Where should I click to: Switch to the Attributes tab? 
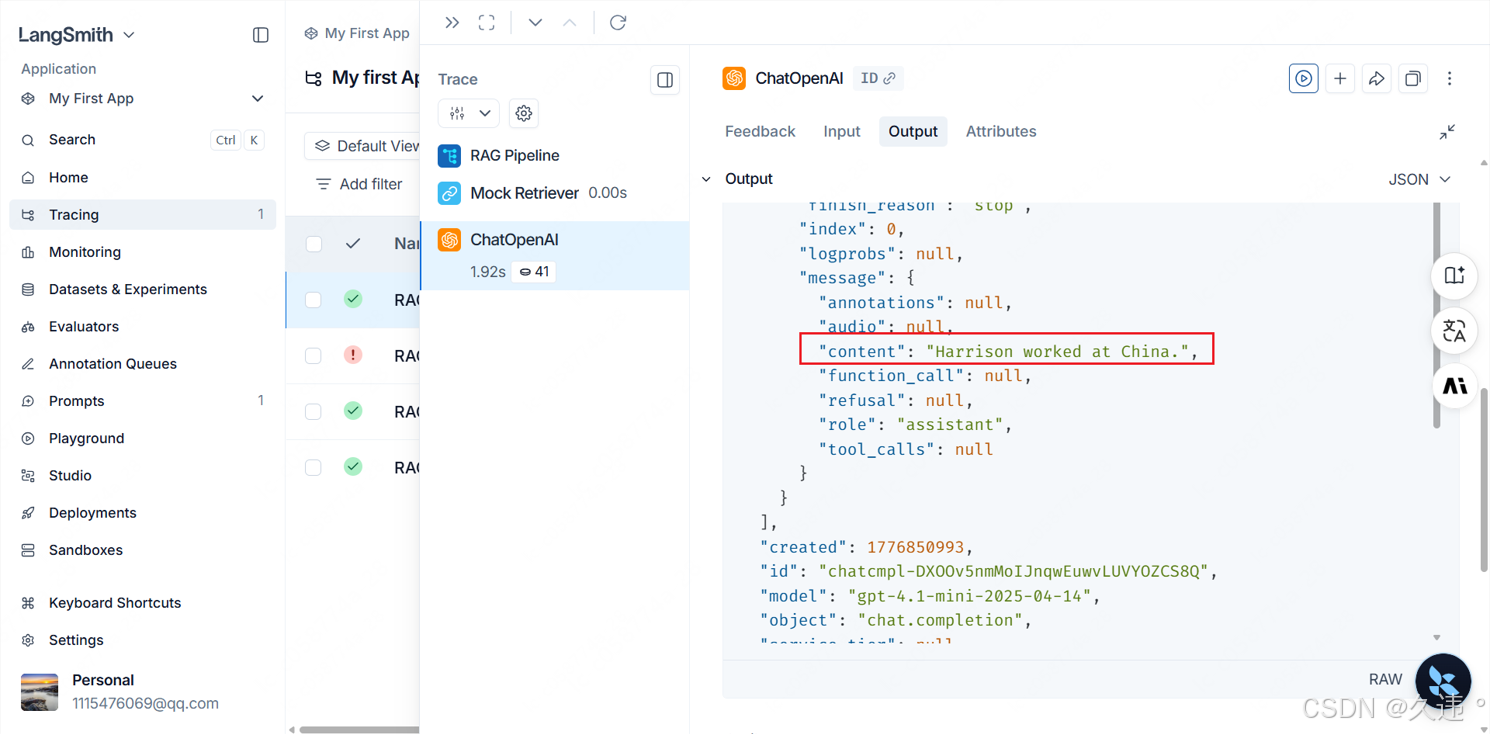click(x=1001, y=131)
